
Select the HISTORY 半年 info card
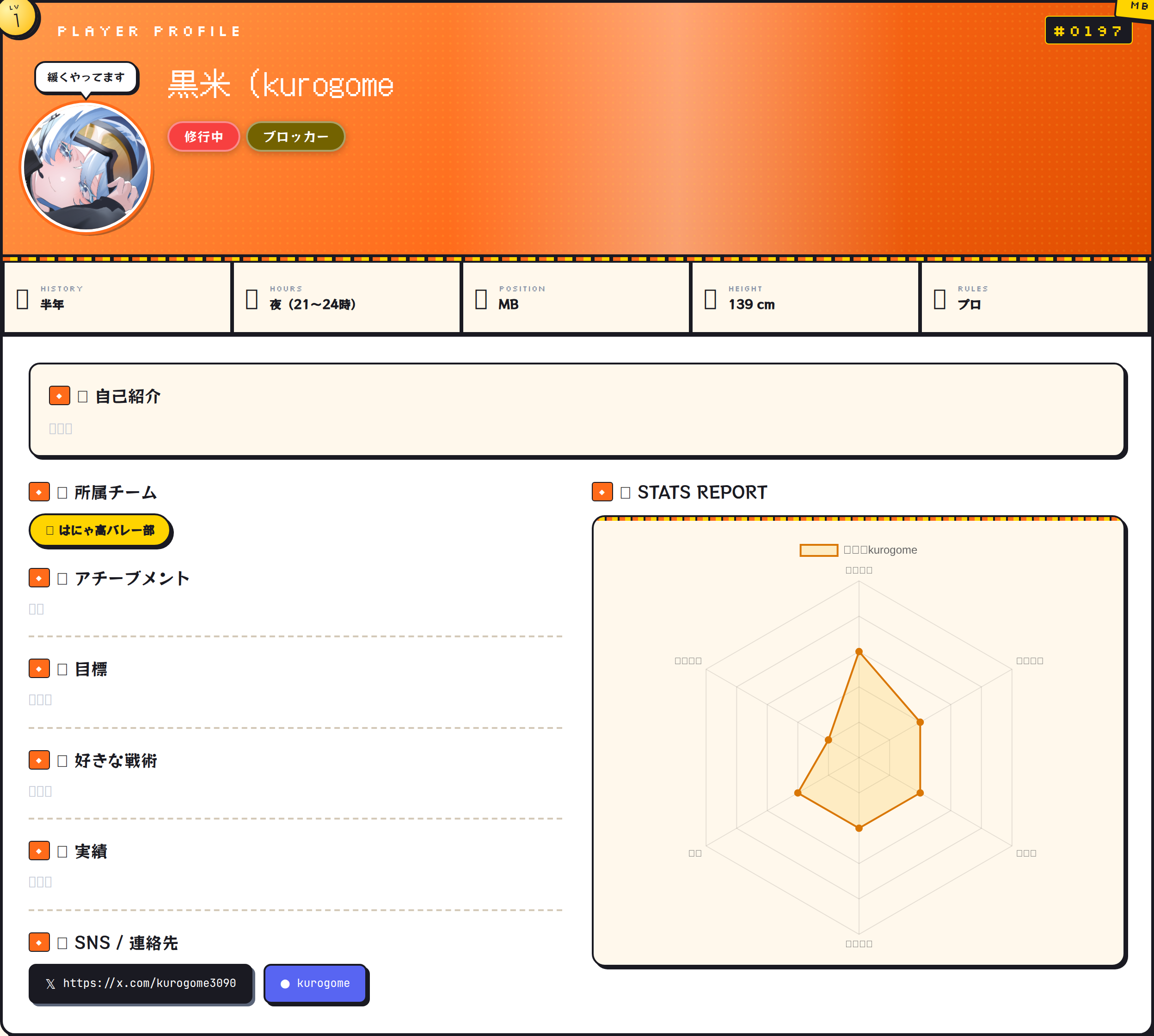(117, 297)
